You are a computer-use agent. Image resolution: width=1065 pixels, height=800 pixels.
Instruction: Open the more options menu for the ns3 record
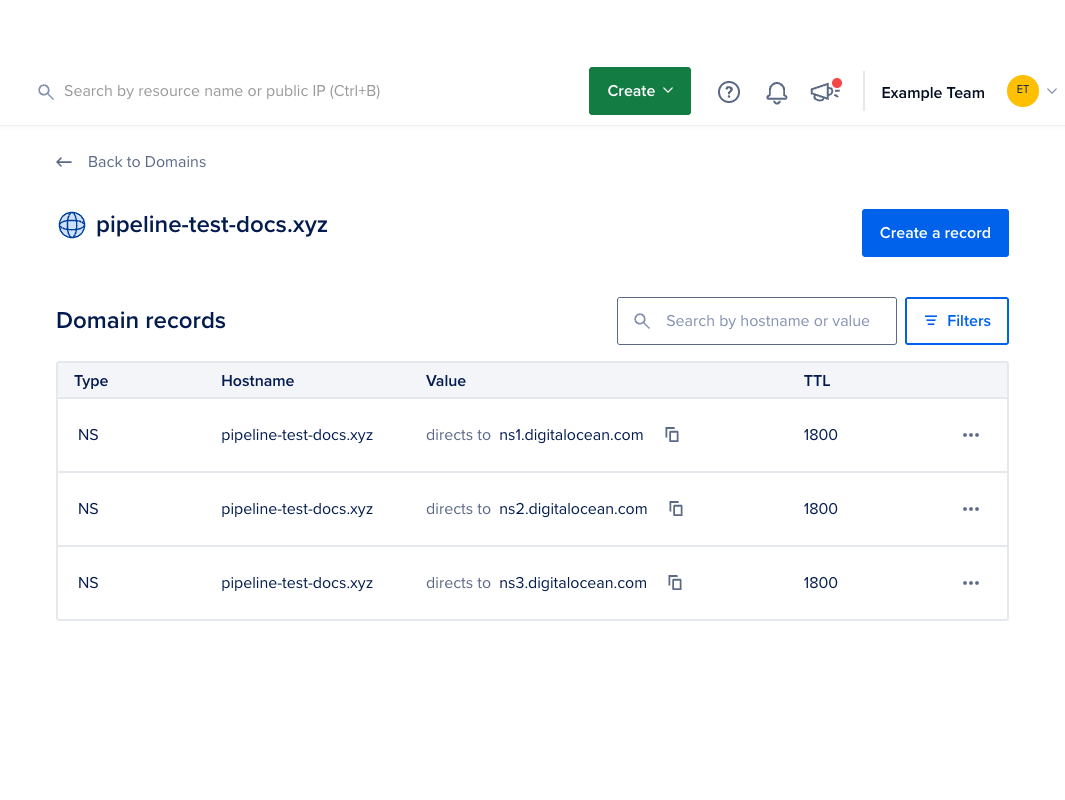coord(971,583)
